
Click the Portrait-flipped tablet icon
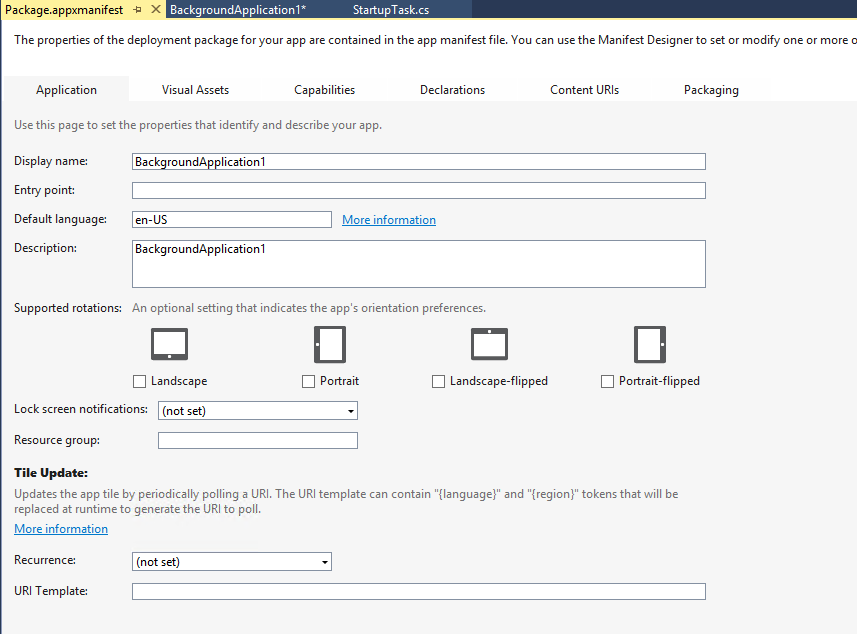click(x=650, y=345)
